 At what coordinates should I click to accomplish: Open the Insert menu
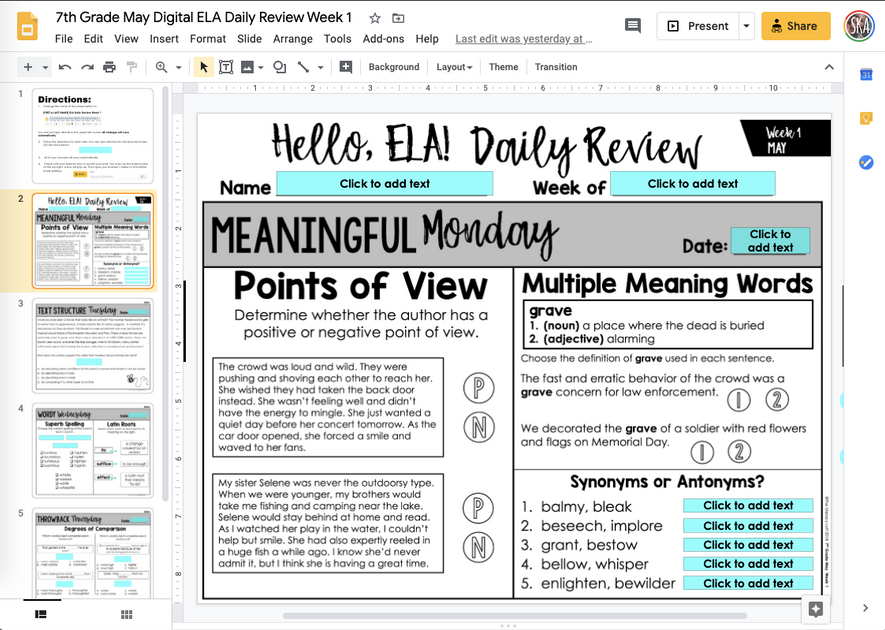164,40
